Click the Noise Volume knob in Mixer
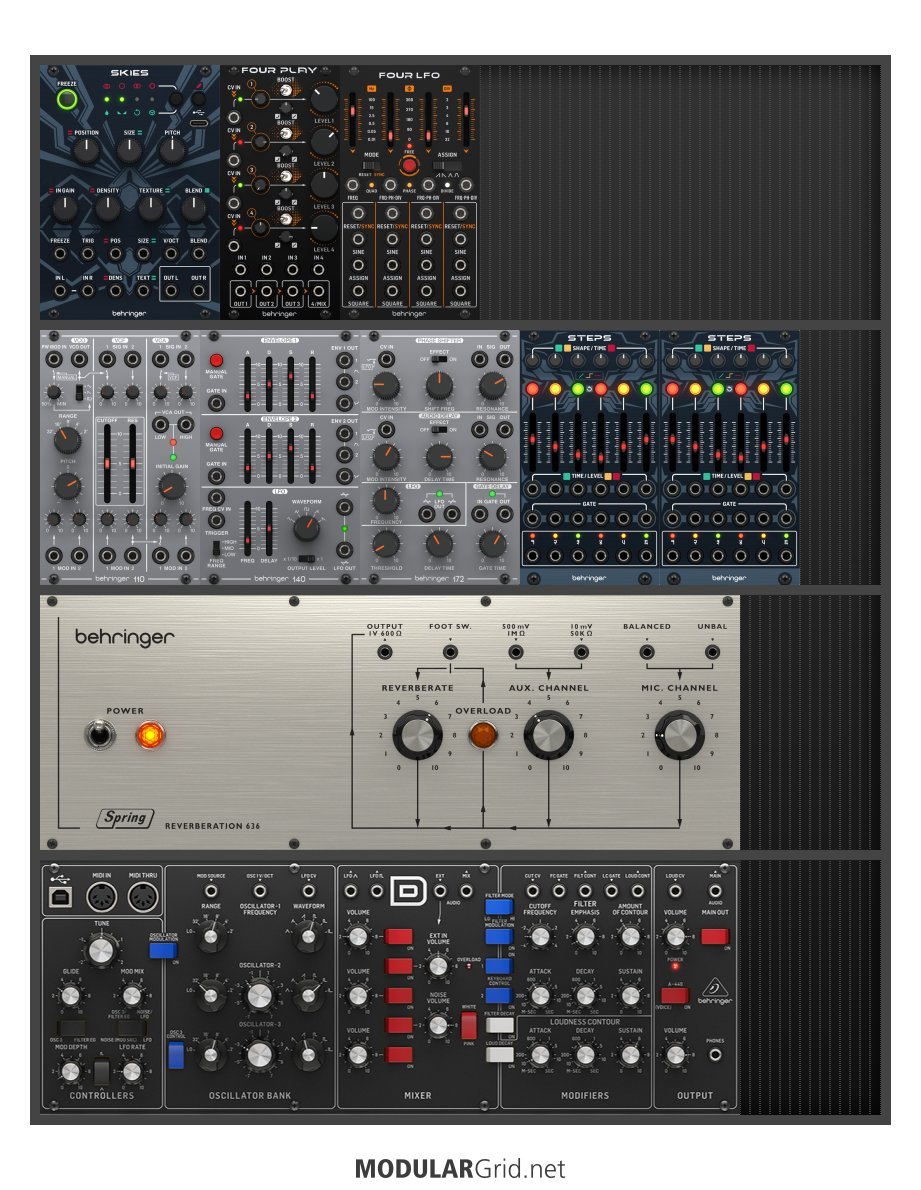The image size is (921, 1190). (438, 1025)
